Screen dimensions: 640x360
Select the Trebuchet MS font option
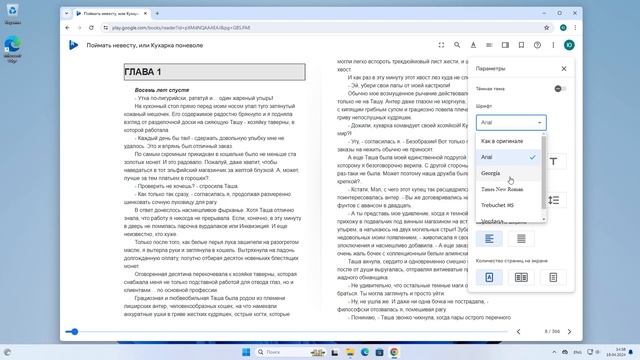tap(508, 205)
